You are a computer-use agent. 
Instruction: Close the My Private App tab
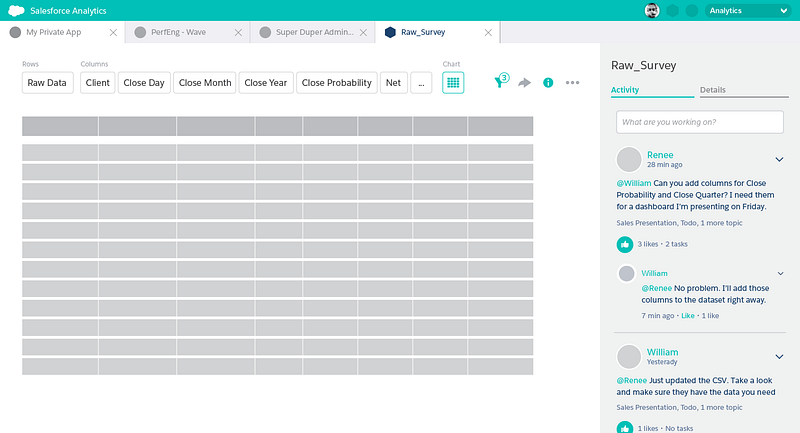[113, 33]
